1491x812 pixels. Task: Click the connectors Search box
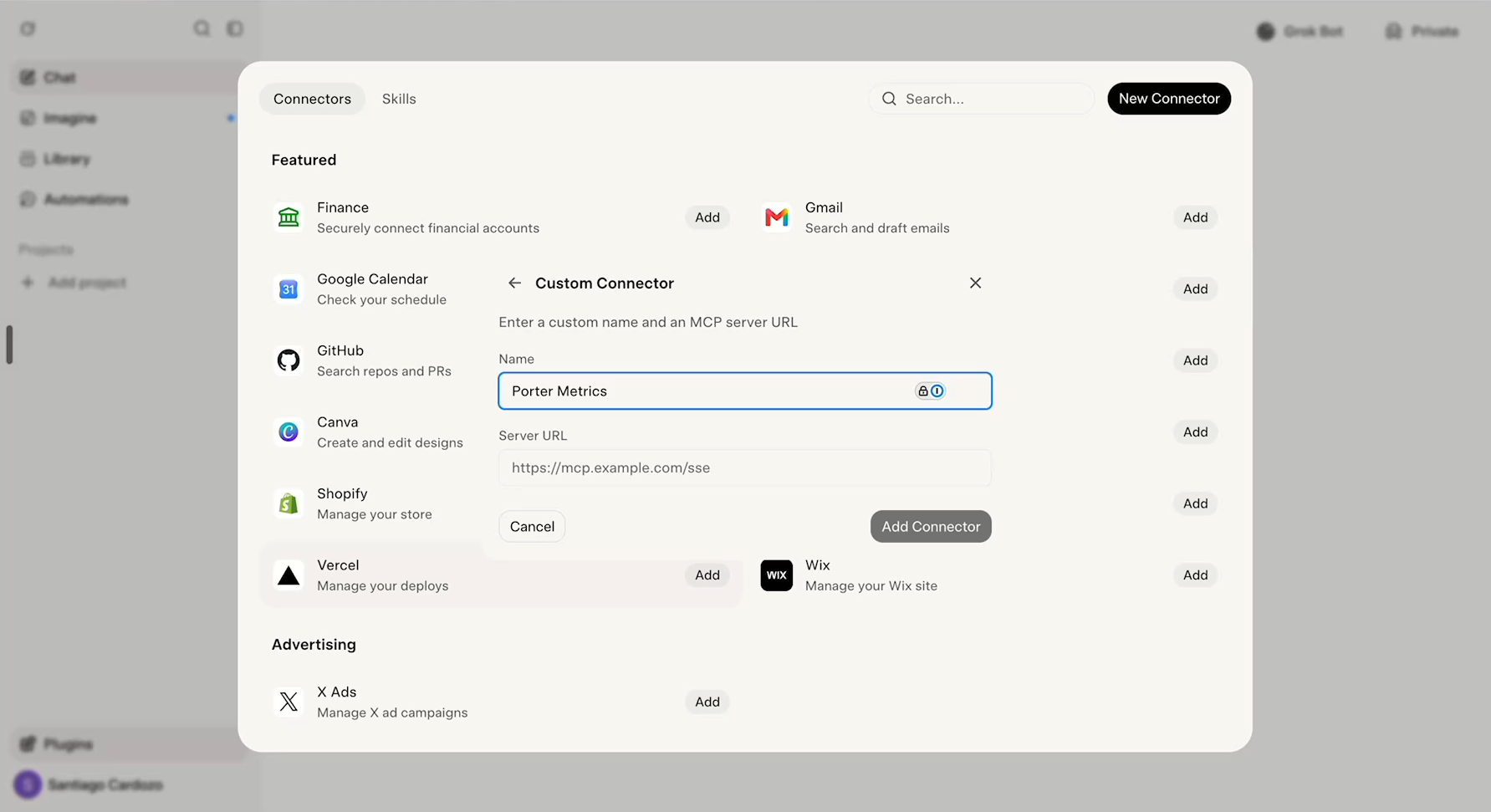pyautogui.click(x=982, y=99)
